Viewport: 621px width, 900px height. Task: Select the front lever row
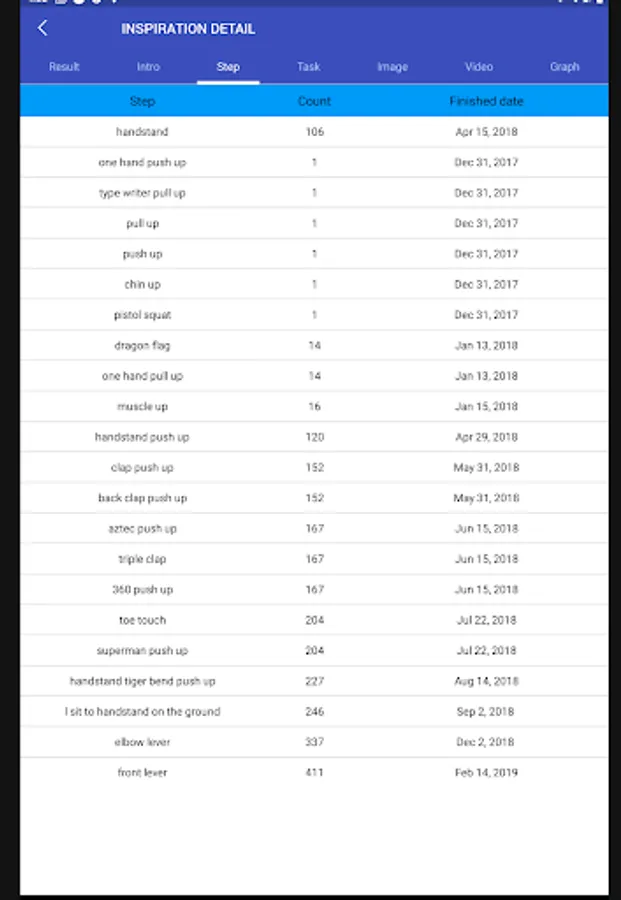pyautogui.click(x=142, y=773)
